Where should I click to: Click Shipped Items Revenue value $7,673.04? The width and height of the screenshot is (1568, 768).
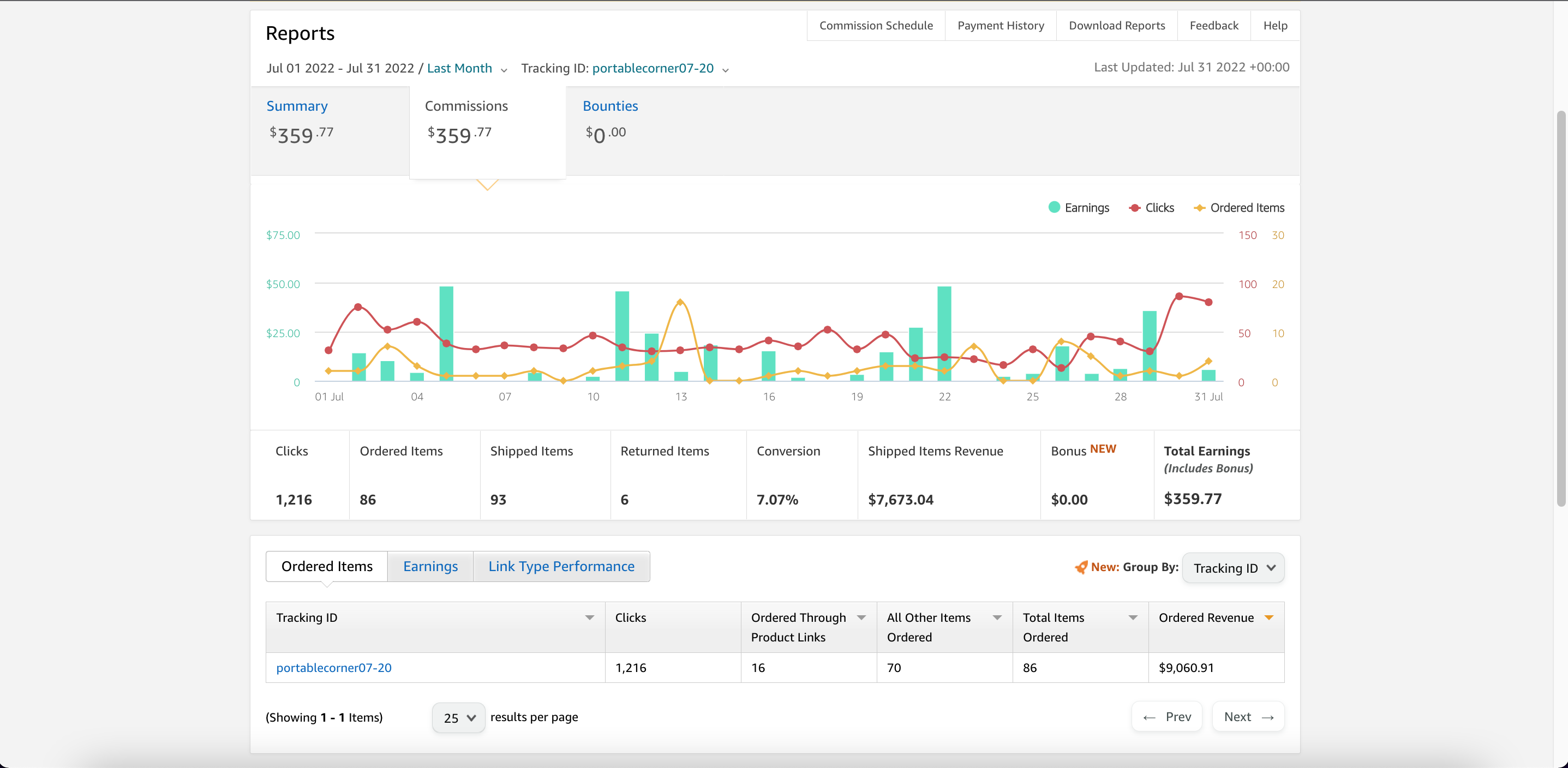(x=900, y=500)
